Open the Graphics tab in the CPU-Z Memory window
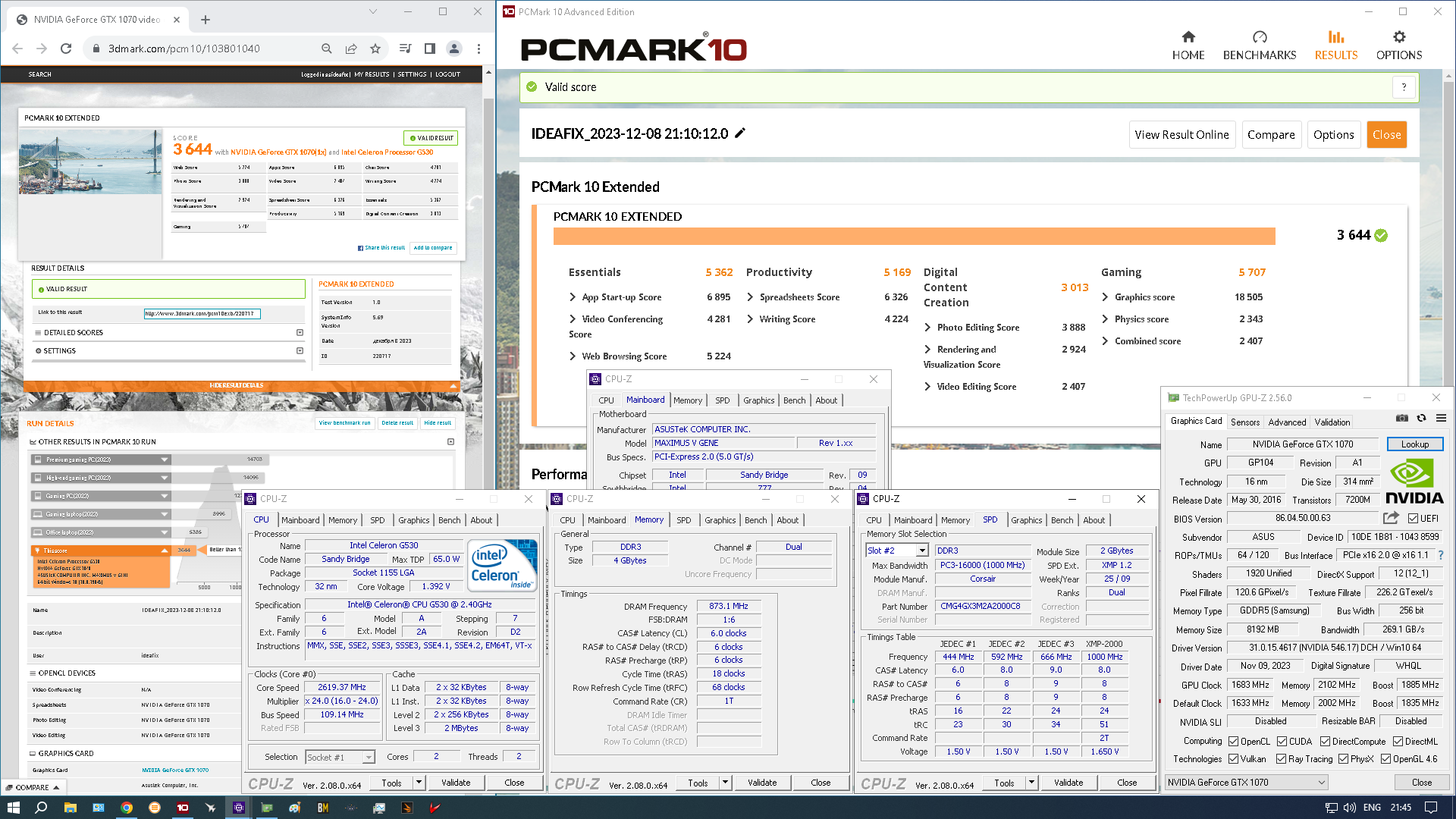The height and width of the screenshot is (819, 1456). pos(720,520)
